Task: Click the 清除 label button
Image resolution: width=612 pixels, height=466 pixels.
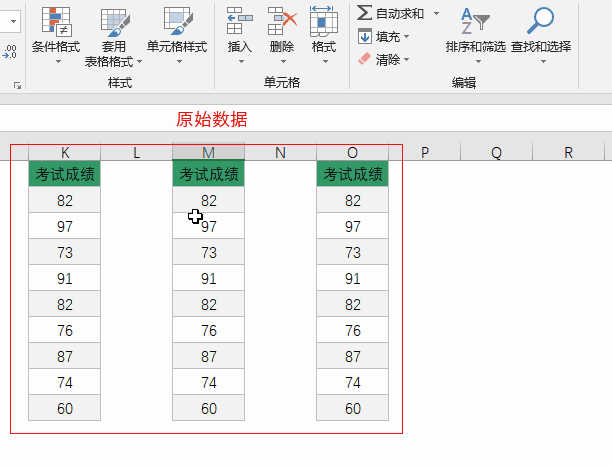Action: pos(388,60)
